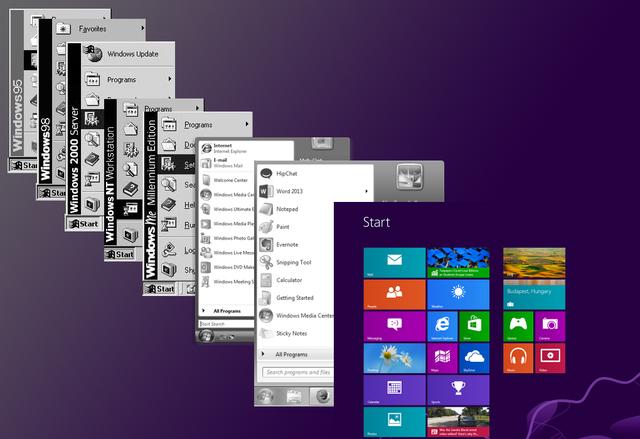
Task: Click the orange People tile
Action: pos(394,294)
